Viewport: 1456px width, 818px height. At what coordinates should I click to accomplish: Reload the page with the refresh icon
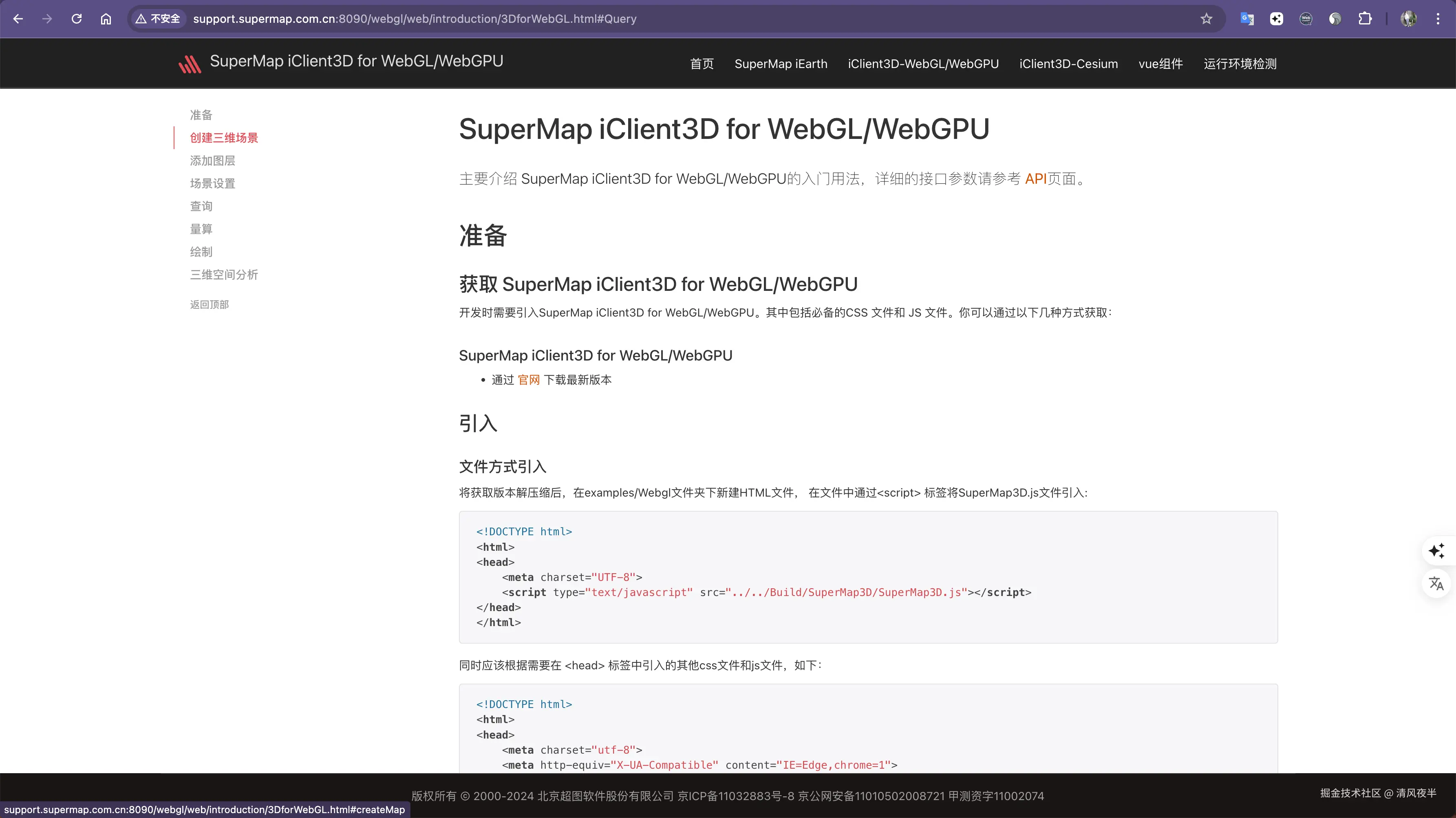point(77,19)
